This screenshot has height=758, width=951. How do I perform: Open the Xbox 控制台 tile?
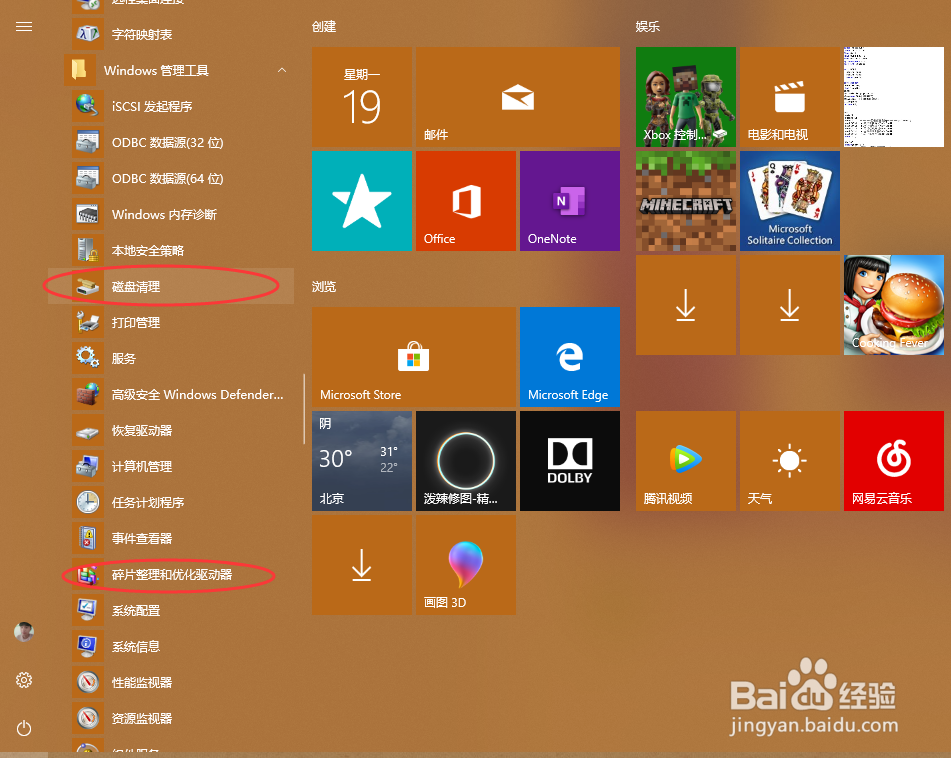(686, 97)
